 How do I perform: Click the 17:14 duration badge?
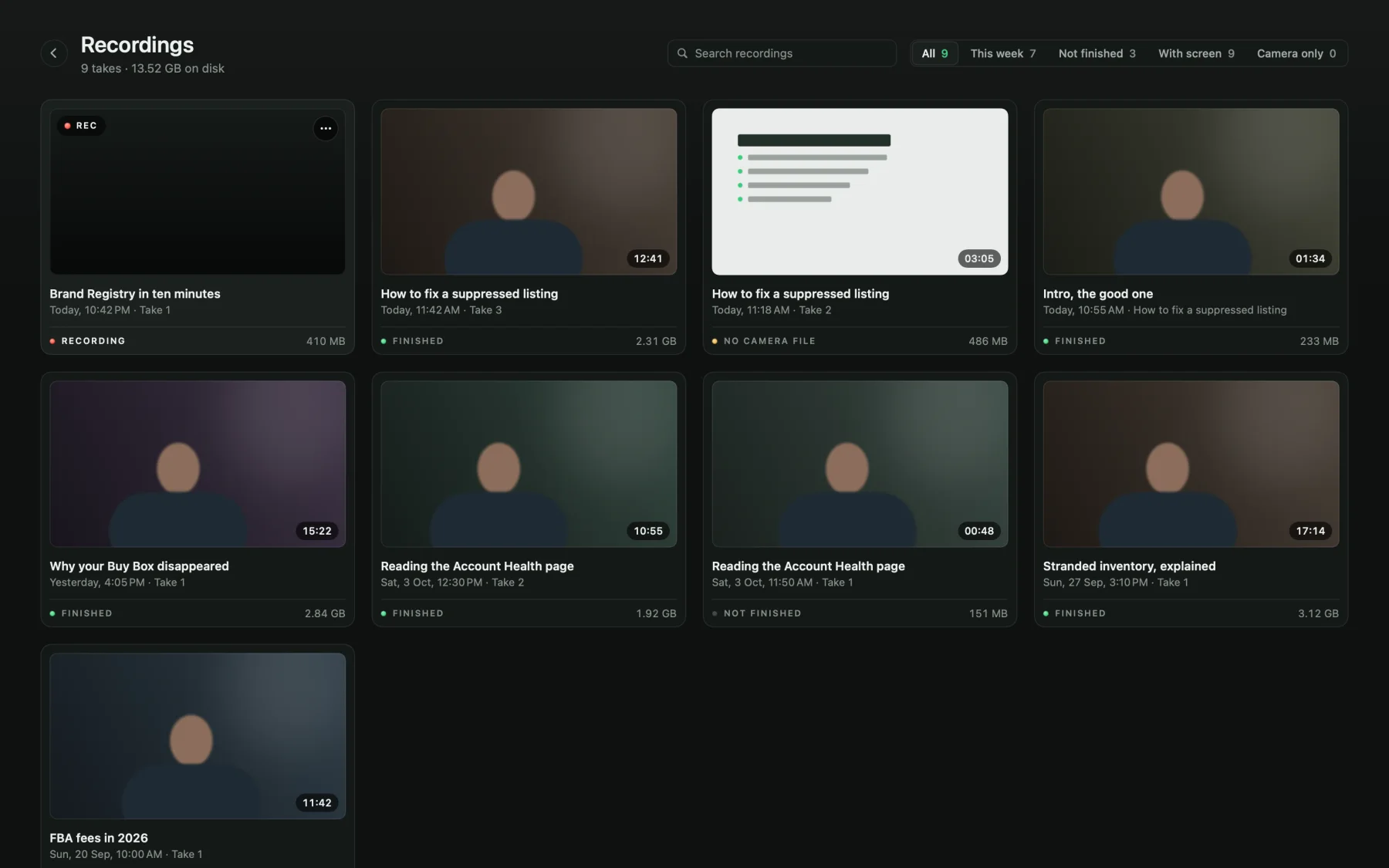(x=1310, y=531)
